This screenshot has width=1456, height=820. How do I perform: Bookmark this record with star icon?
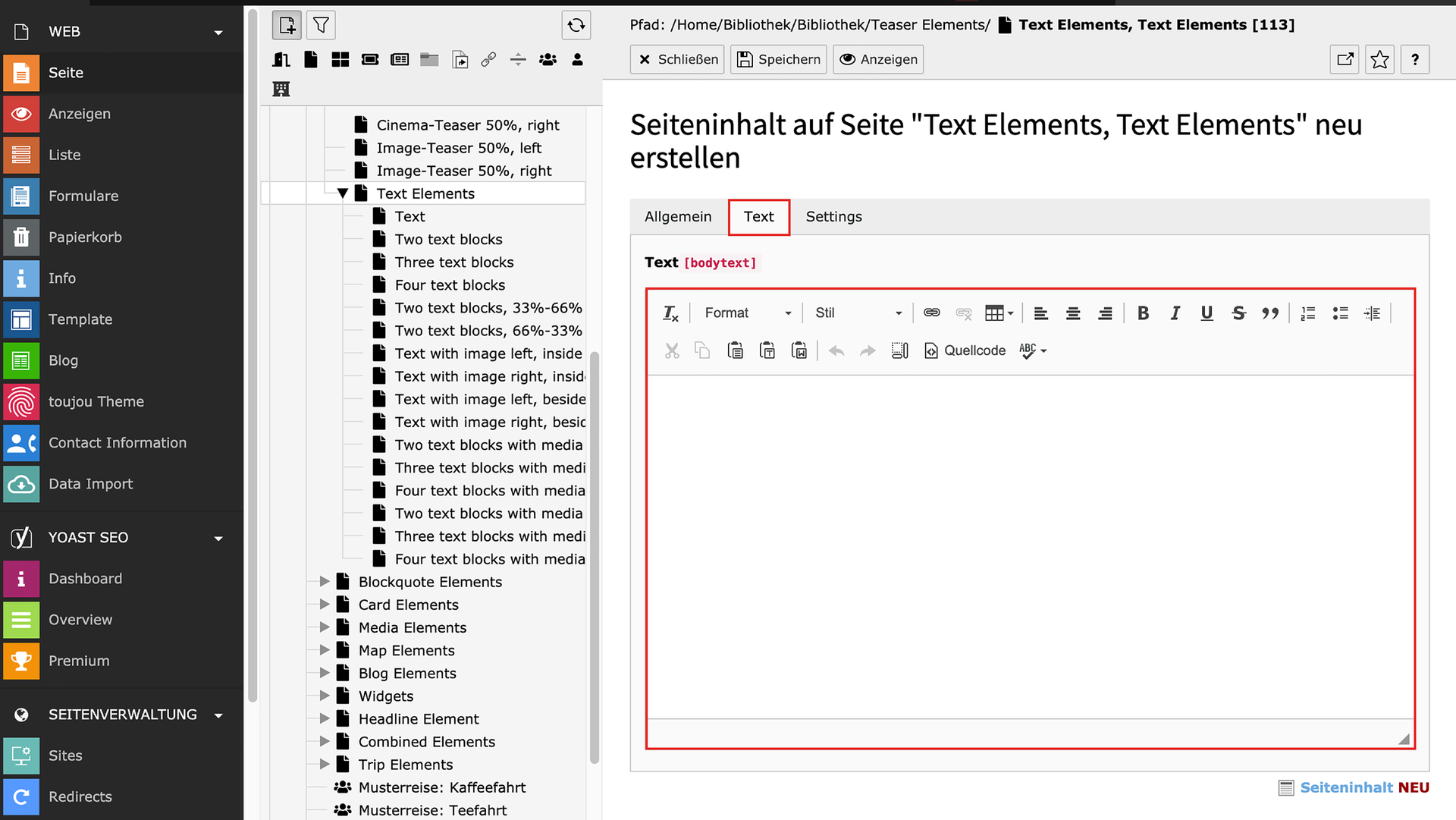[1379, 59]
